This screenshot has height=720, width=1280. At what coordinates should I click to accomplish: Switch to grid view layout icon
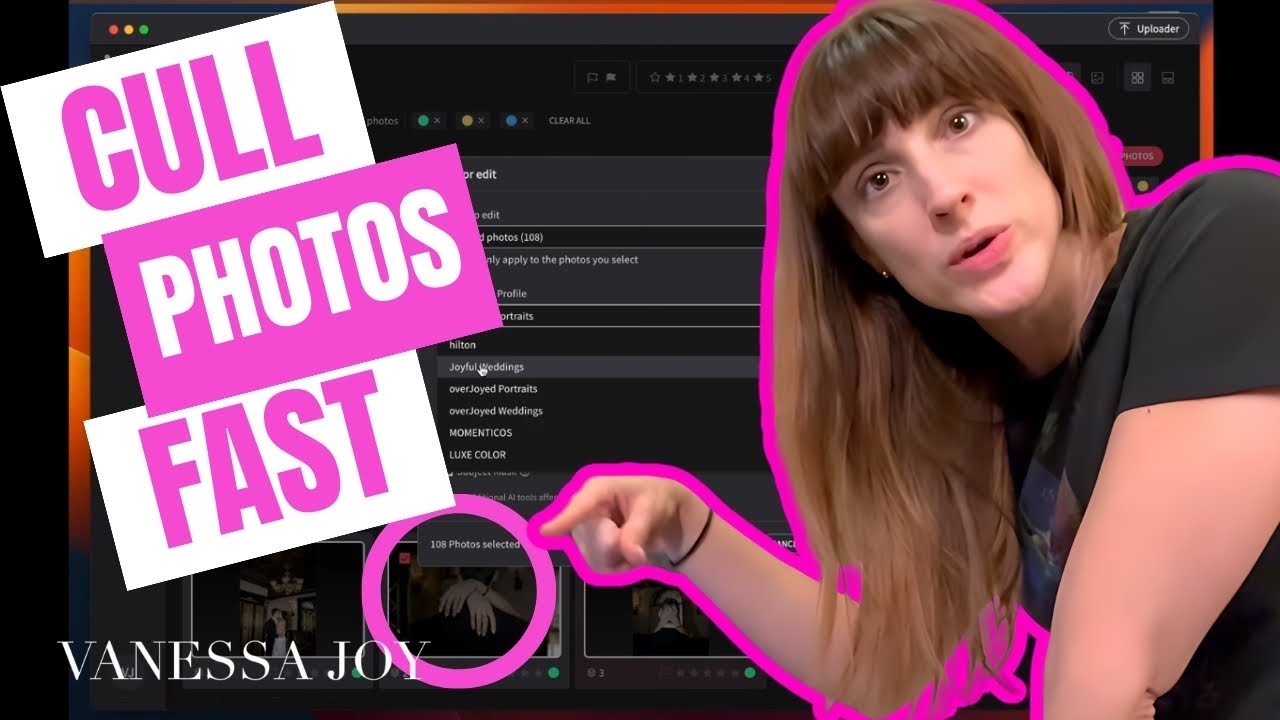(x=1137, y=78)
